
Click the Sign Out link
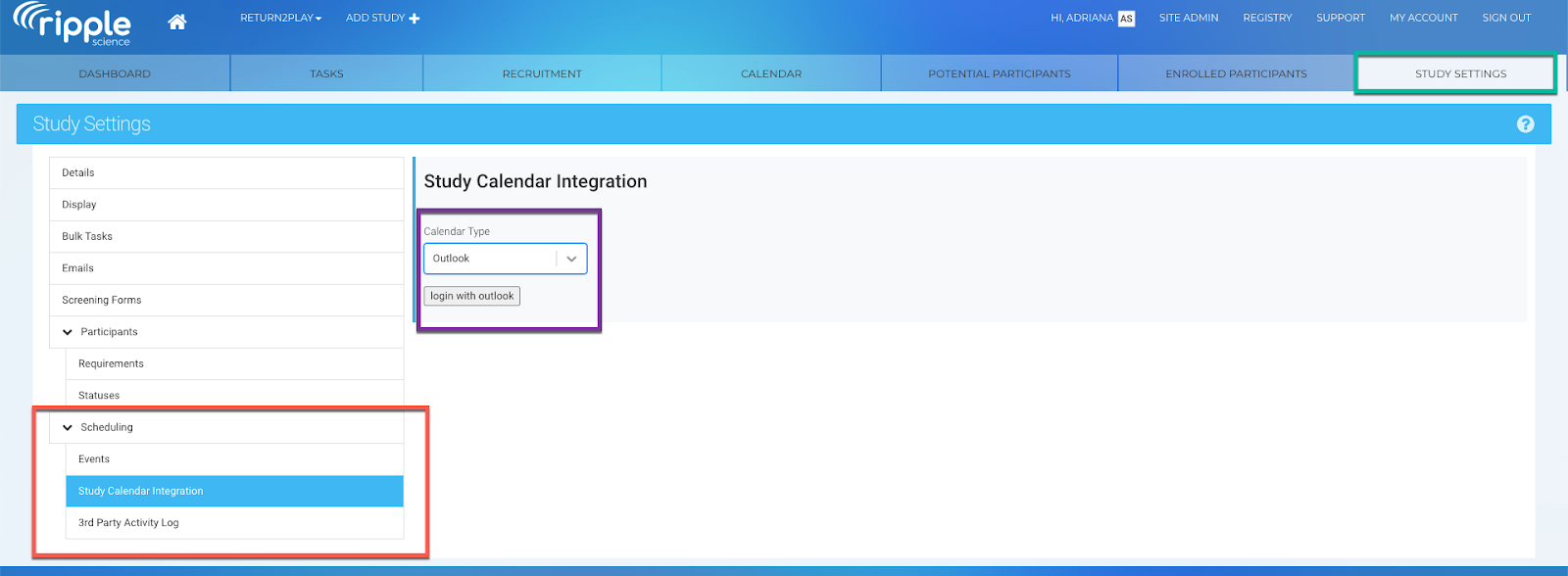coord(1505,18)
